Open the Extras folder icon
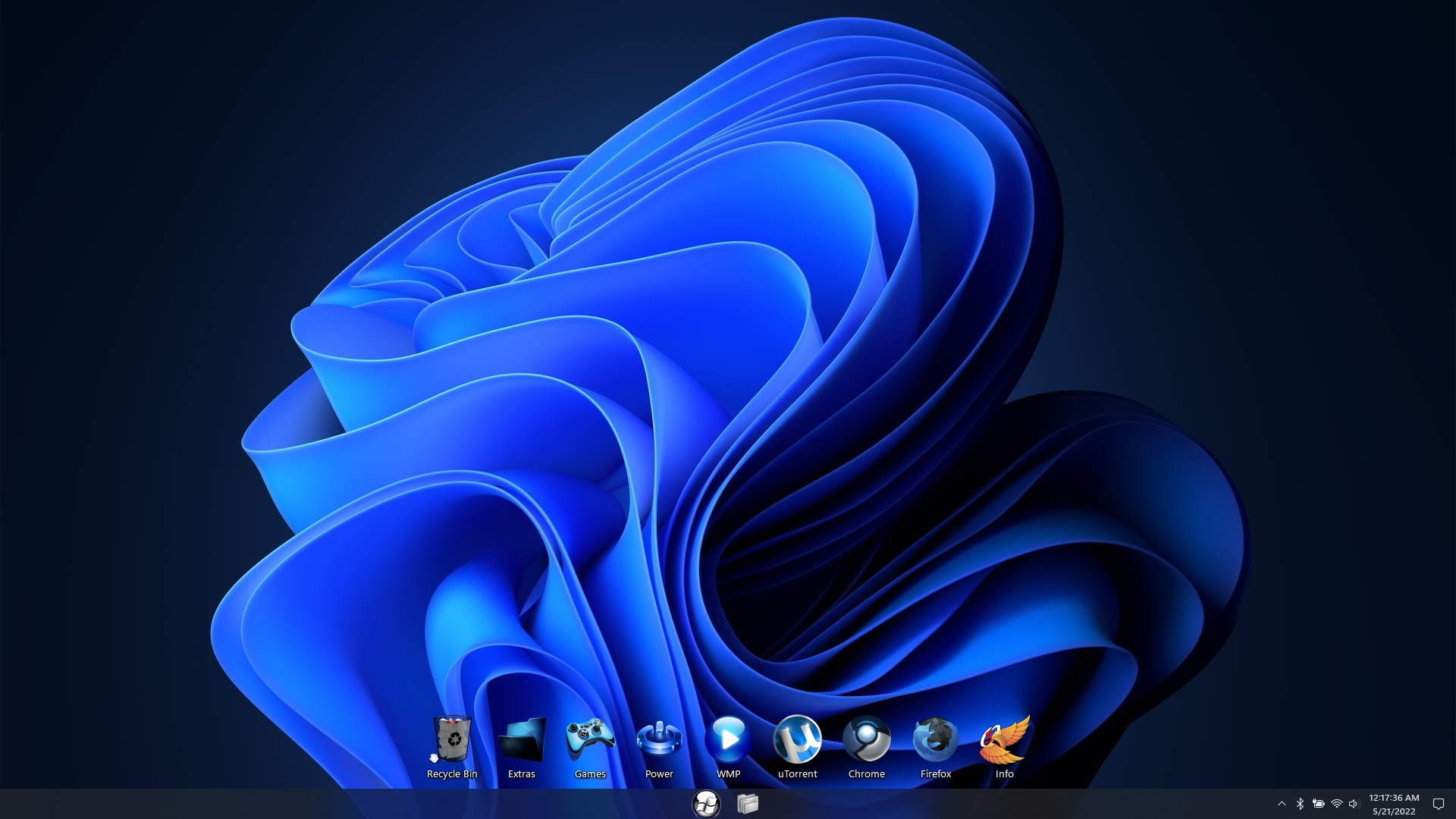The image size is (1456, 819). pyautogui.click(x=522, y=739)
